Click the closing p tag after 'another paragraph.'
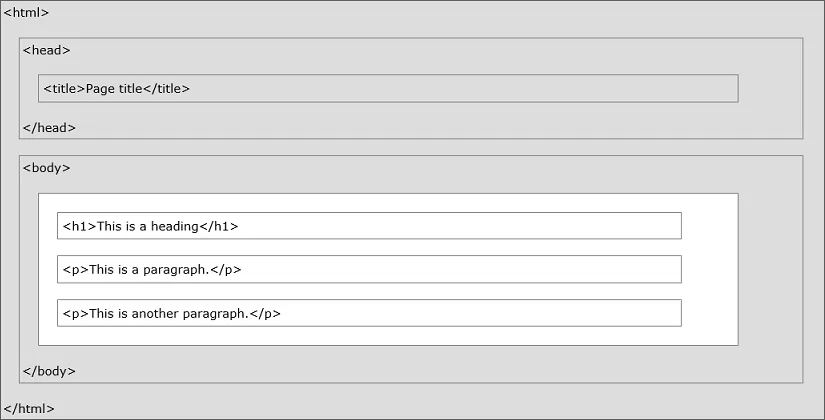This screenshot has width=825, height=420. coord(265,314)
